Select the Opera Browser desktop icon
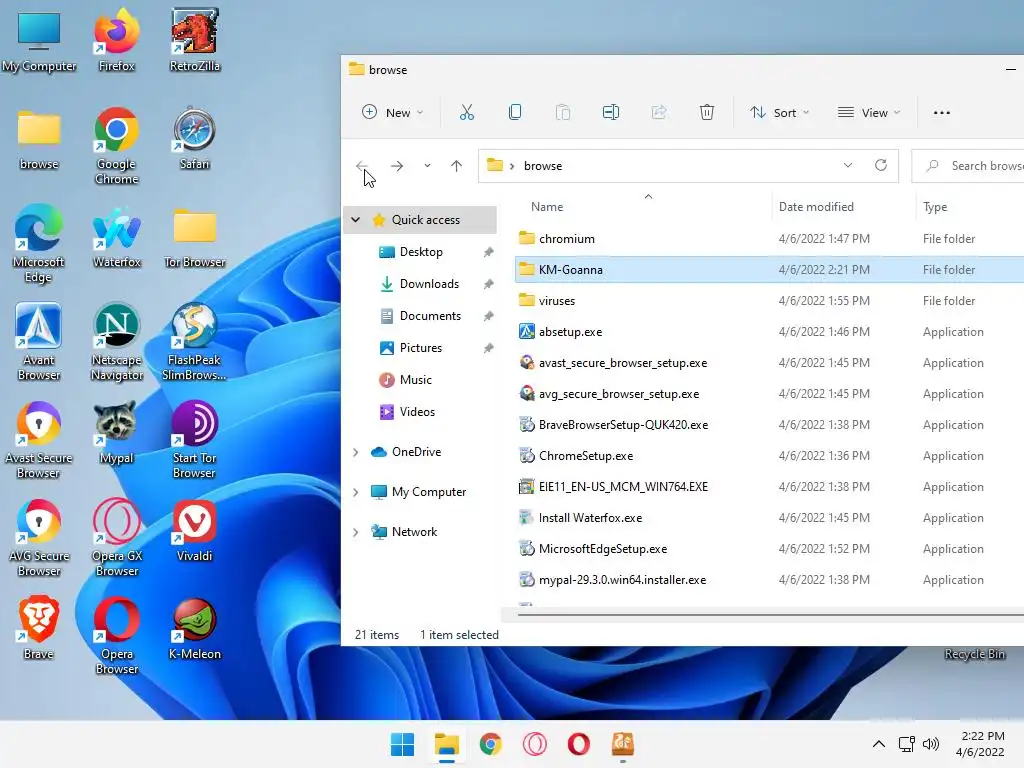This screenshot has width=1024, height=768. 116,635
